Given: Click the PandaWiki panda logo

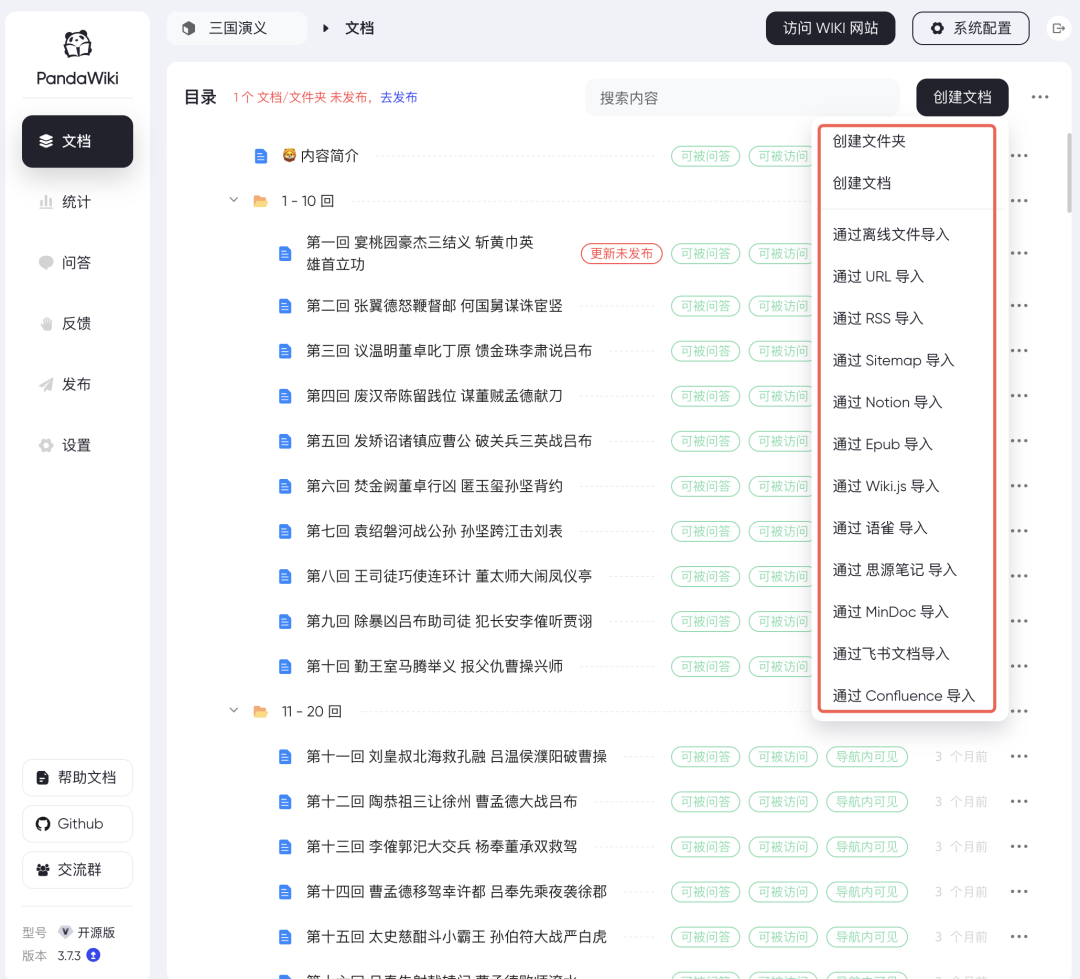Looking at the screenshot, I should 77,45.
